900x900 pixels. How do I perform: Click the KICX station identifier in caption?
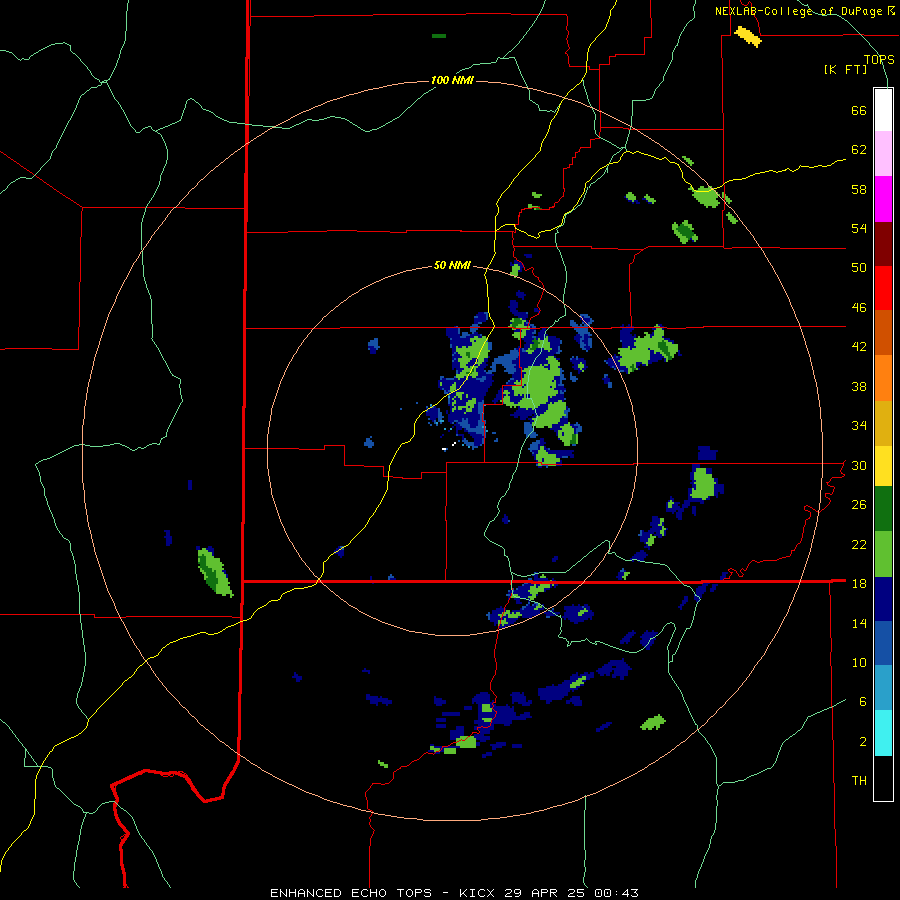coord(476,893)
